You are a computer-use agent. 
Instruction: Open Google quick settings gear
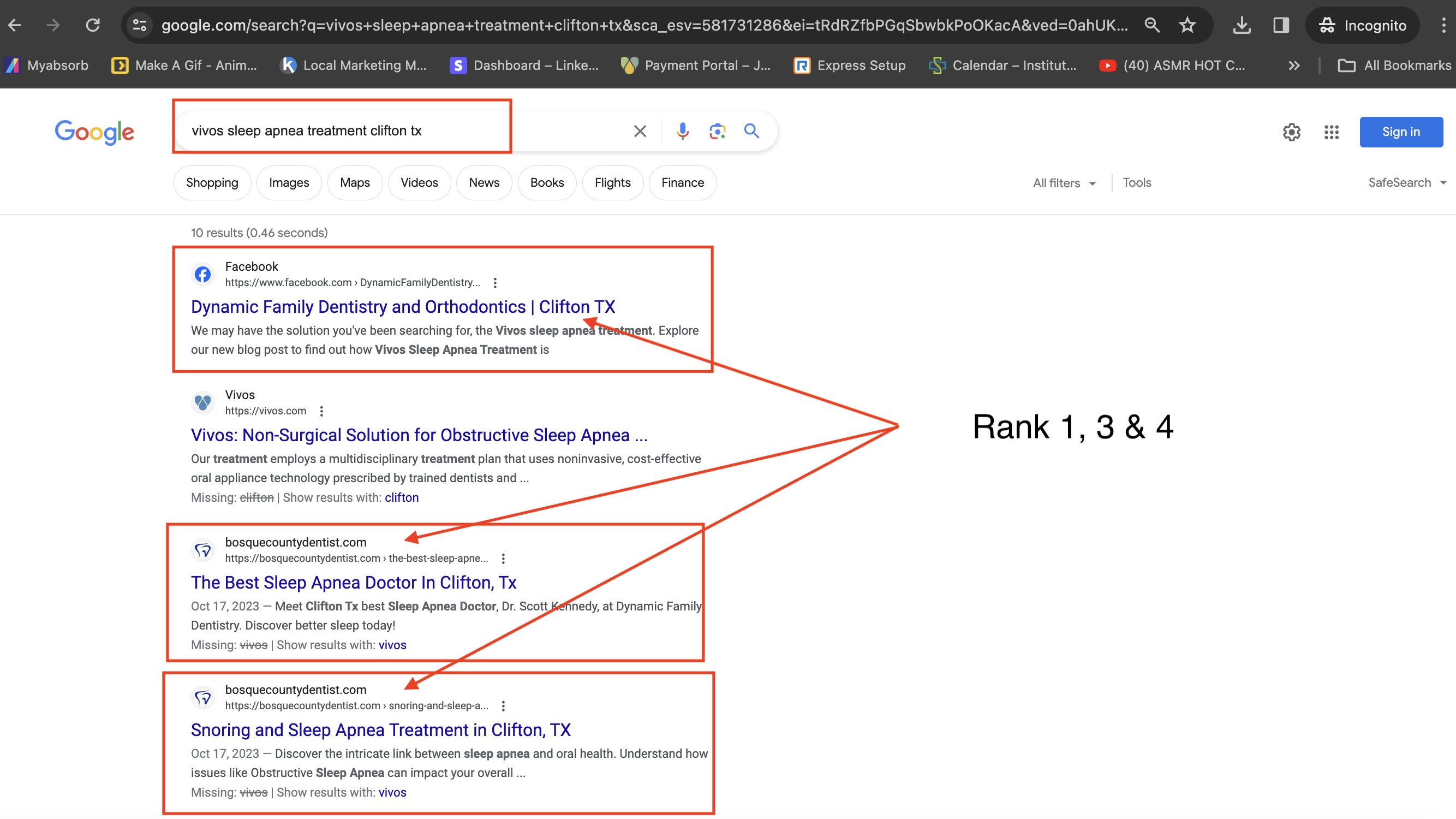click(x=1292, y=132)
